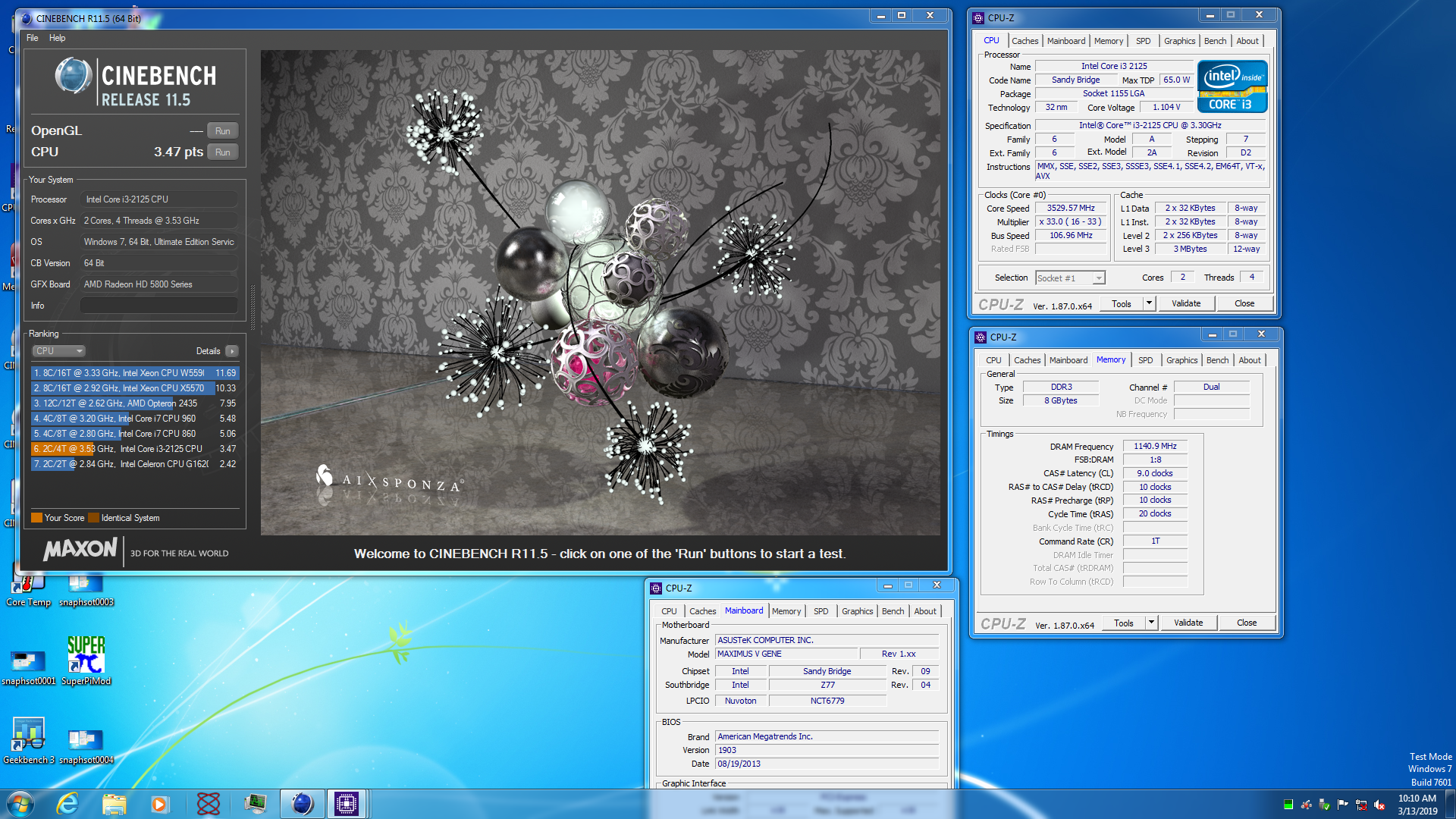Open the CPU ranking category dropdown
The width and height of the screenshot is (1456, 819).
[x=58, y=351]
